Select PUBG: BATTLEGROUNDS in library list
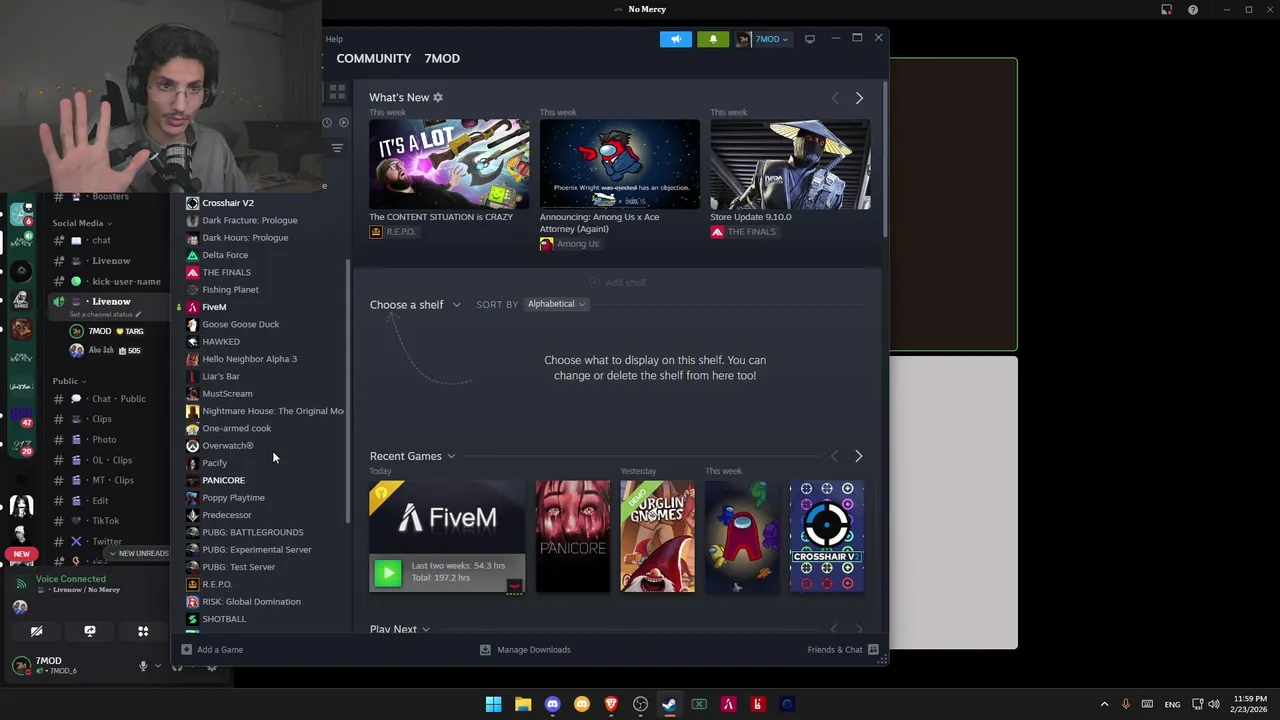Image resolution: width=1280 pixels, height=720 pixels. pos(253,532)
